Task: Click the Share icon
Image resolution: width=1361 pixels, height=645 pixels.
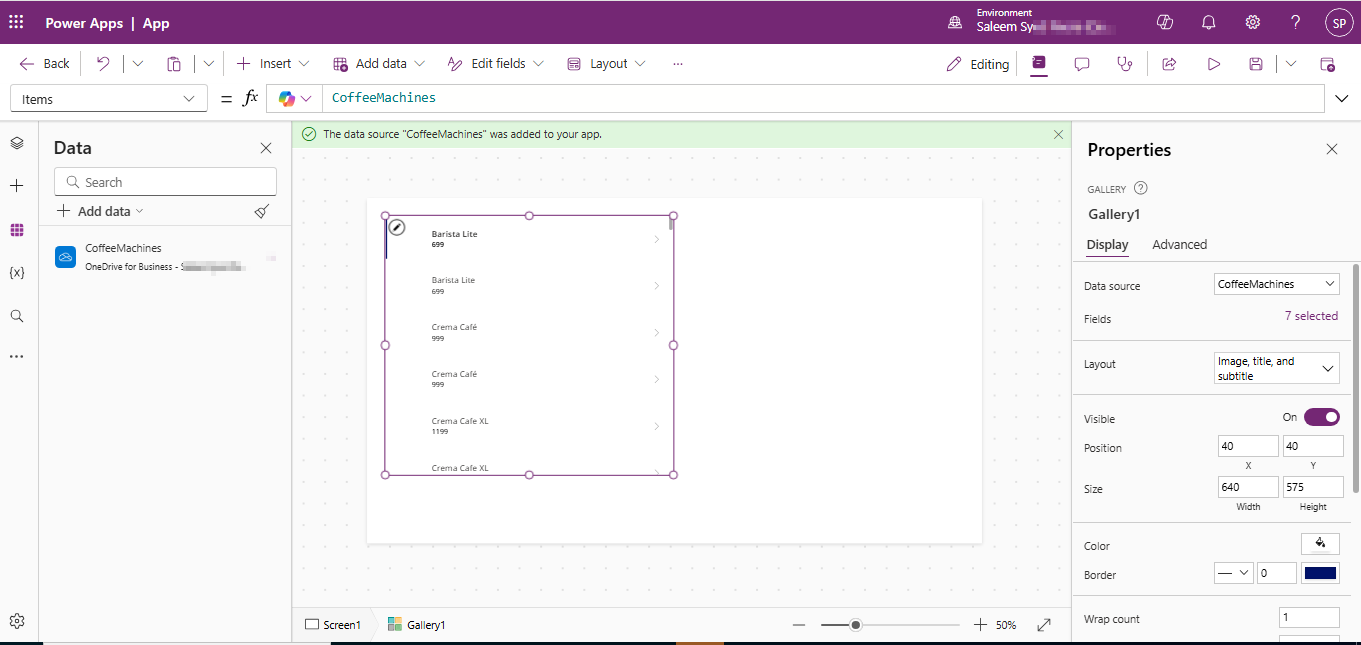Action: 1169,64
